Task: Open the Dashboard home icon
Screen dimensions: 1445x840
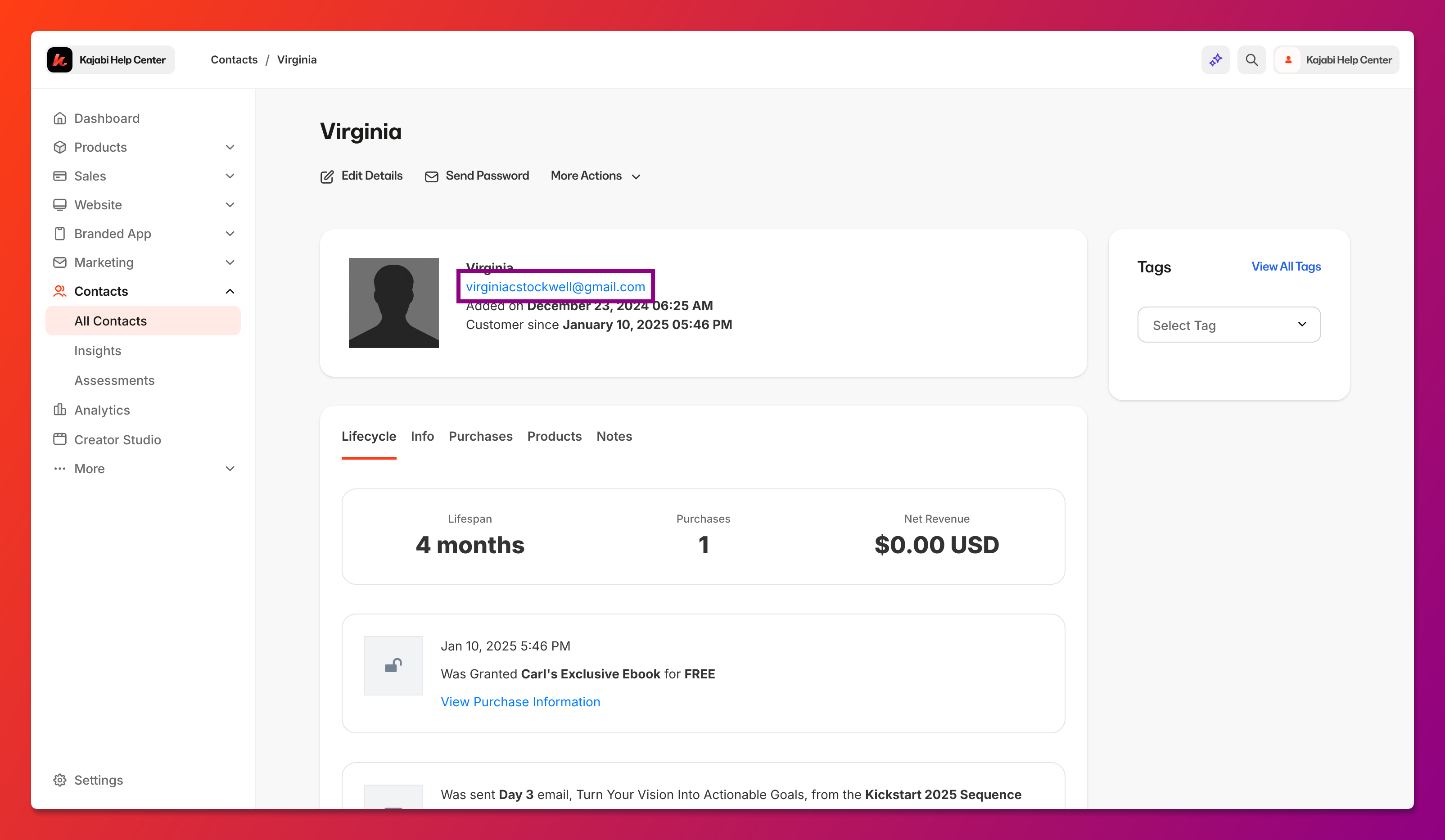Action: [x=59, y=118]
